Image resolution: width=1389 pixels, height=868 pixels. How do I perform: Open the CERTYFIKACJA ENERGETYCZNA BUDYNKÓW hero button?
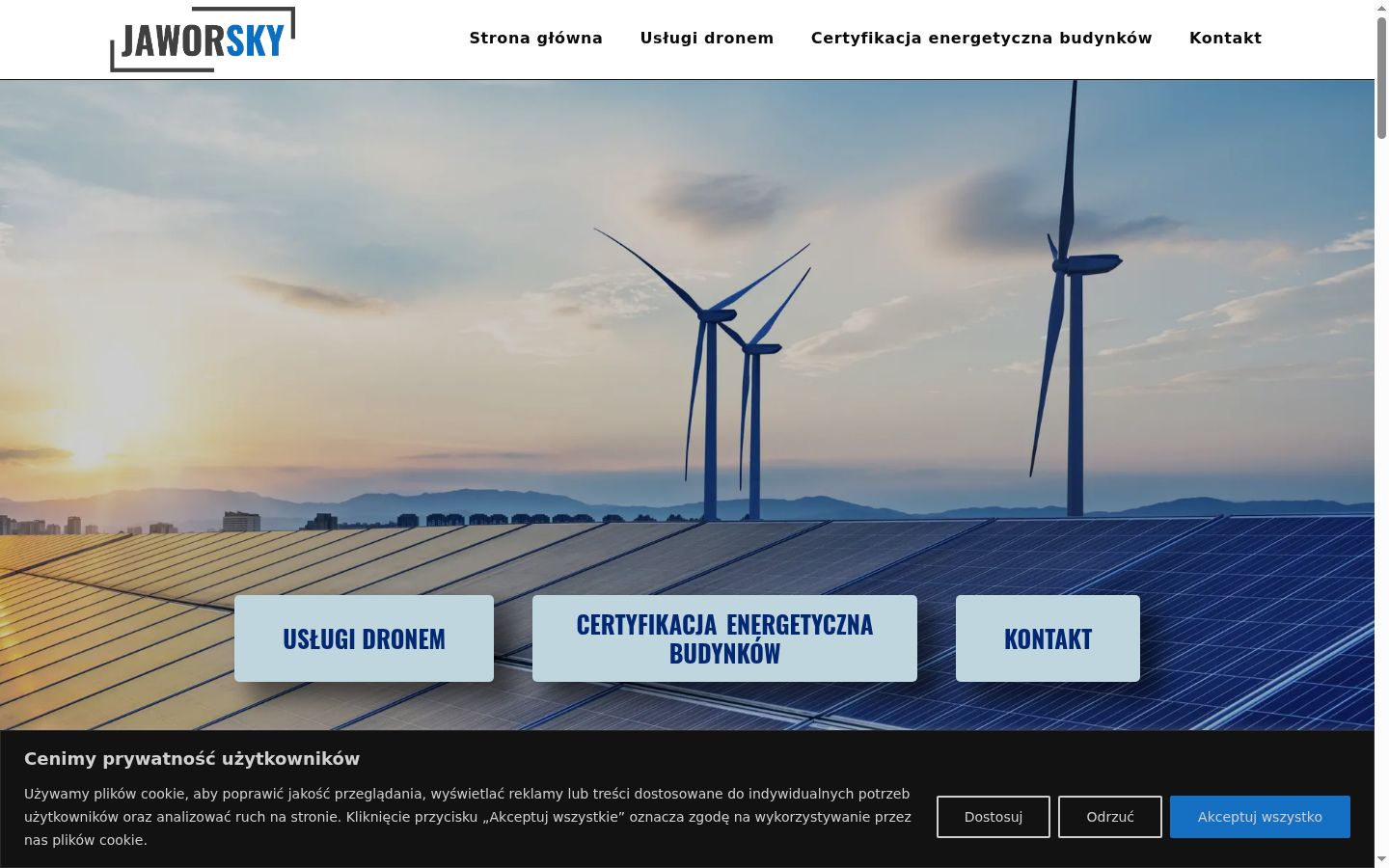point(724,638)
